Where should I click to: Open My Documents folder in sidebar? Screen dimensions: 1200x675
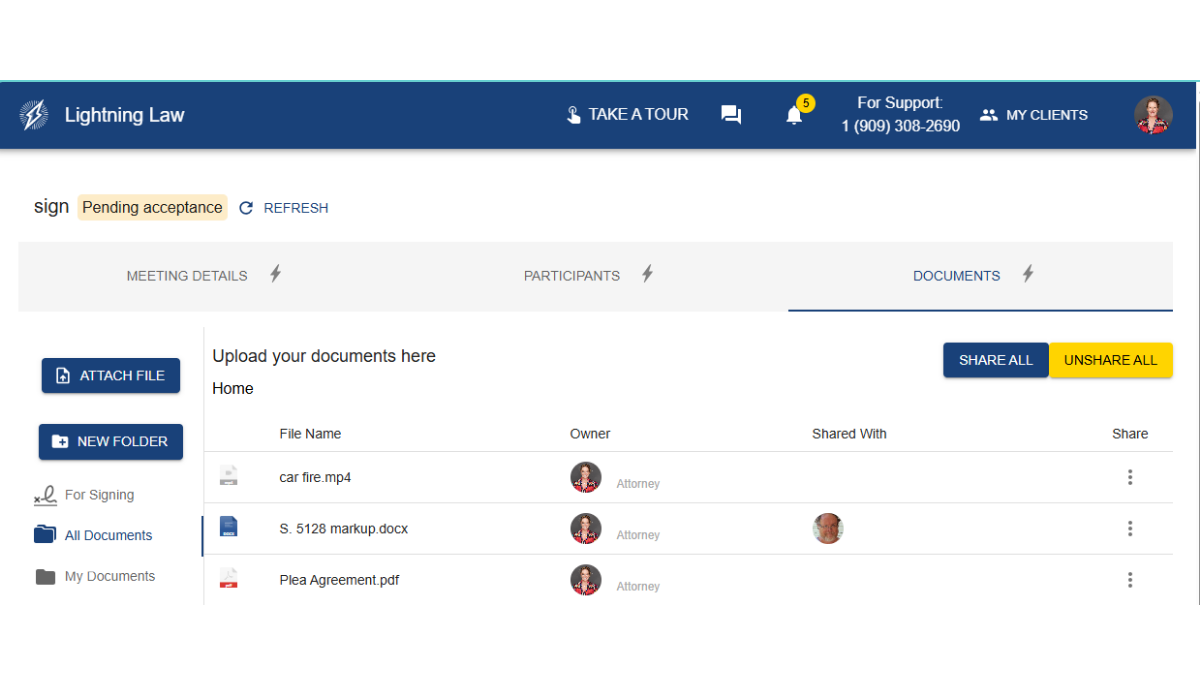pos(96,576)
